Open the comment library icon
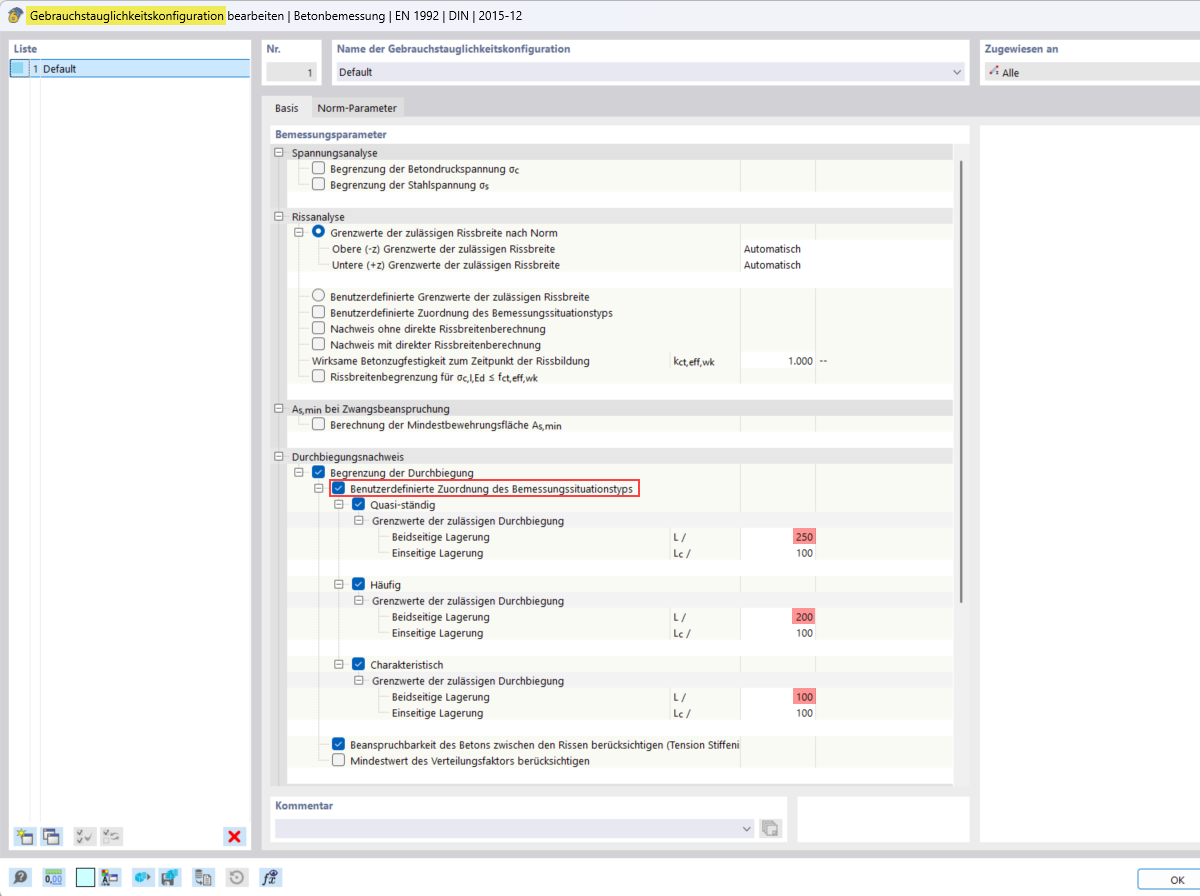 click(x=770, y=828)
